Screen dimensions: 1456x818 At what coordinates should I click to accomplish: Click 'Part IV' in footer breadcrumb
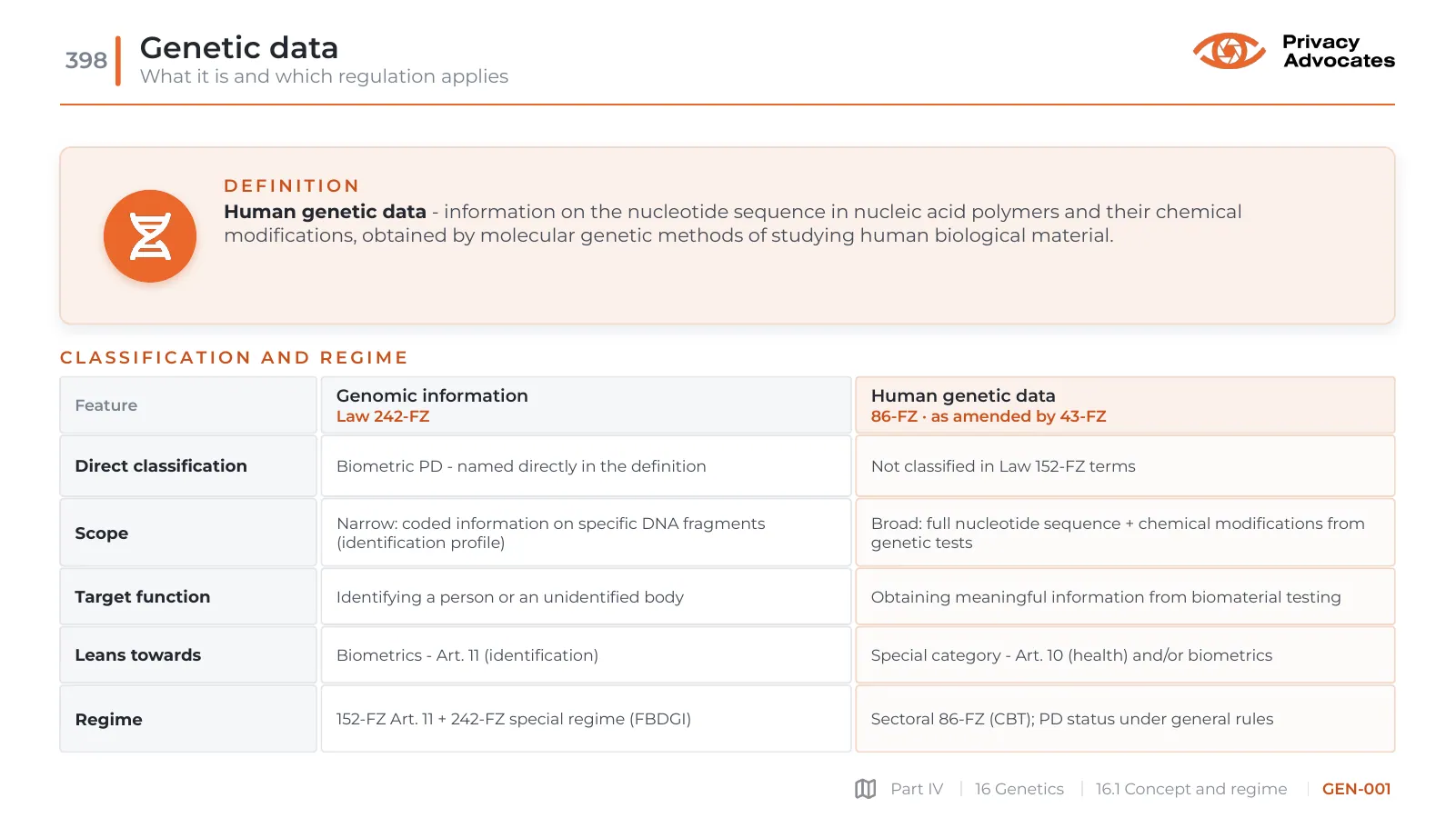coord(917,789)
